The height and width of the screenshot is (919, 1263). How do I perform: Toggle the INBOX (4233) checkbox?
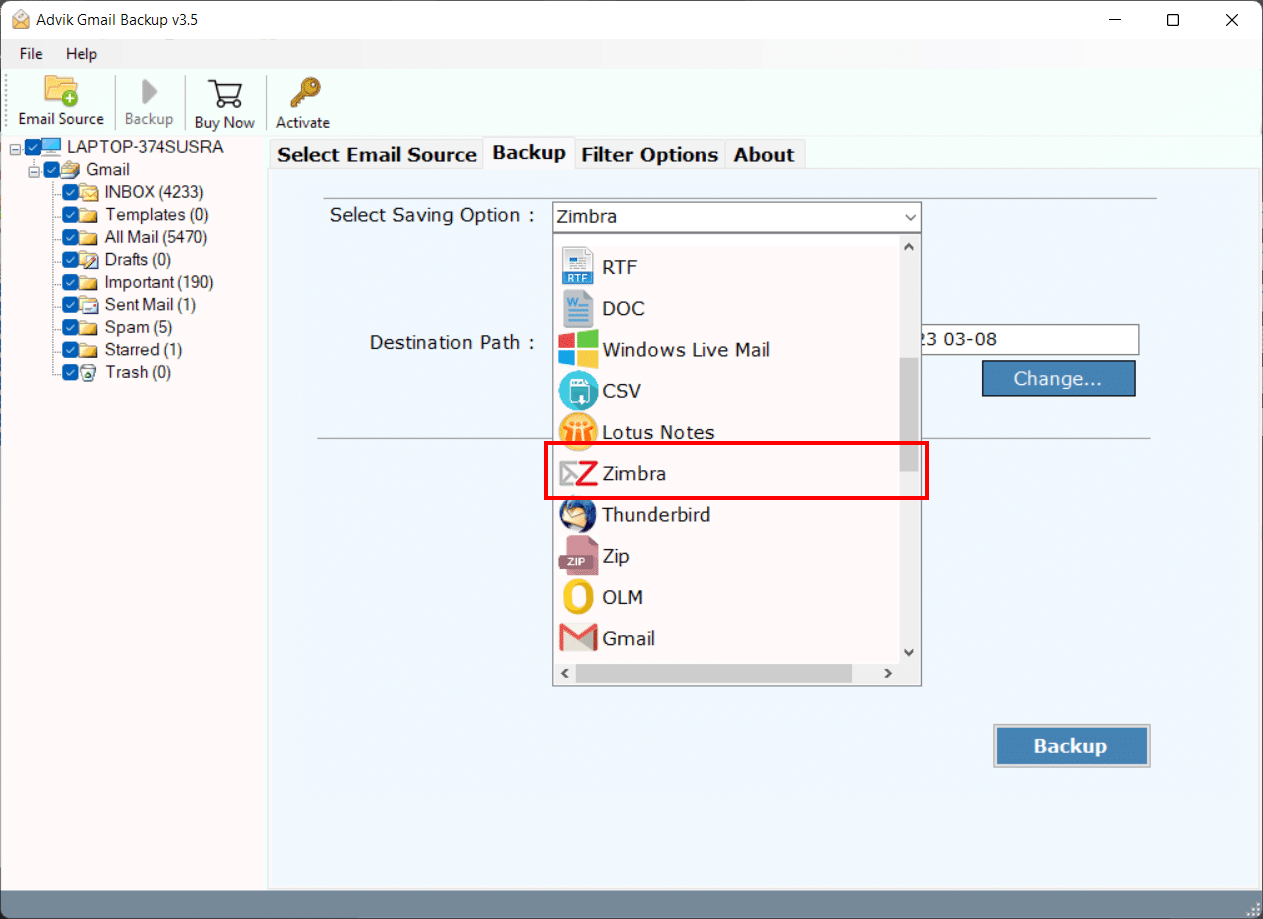[x=70, y=192]
